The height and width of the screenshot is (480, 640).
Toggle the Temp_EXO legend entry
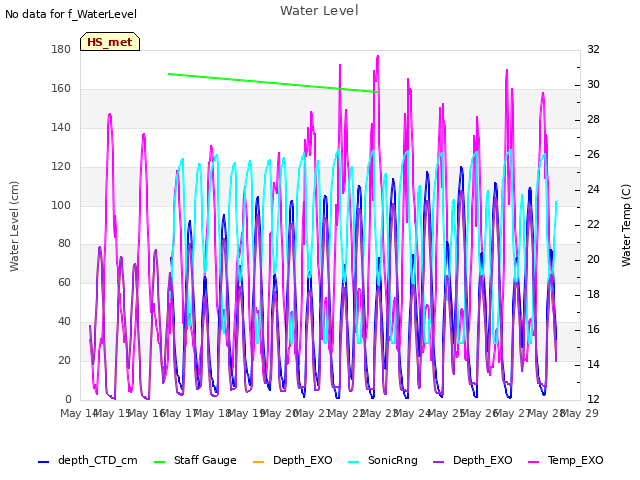(566, 460)
